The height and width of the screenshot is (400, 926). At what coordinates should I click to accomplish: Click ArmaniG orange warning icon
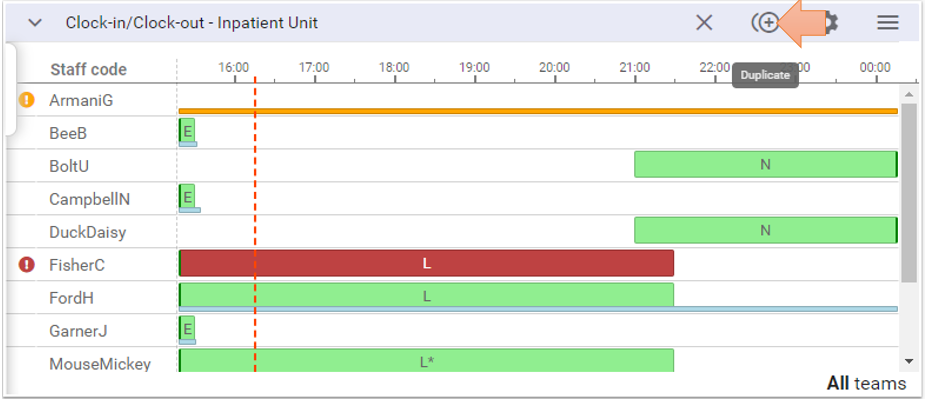tap(27, 100)
